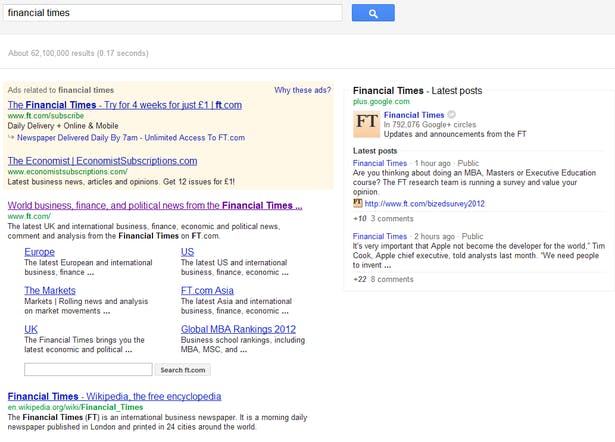Open The Financial Times £1 trial ad
Screen dimensions: 615x442
124,105
